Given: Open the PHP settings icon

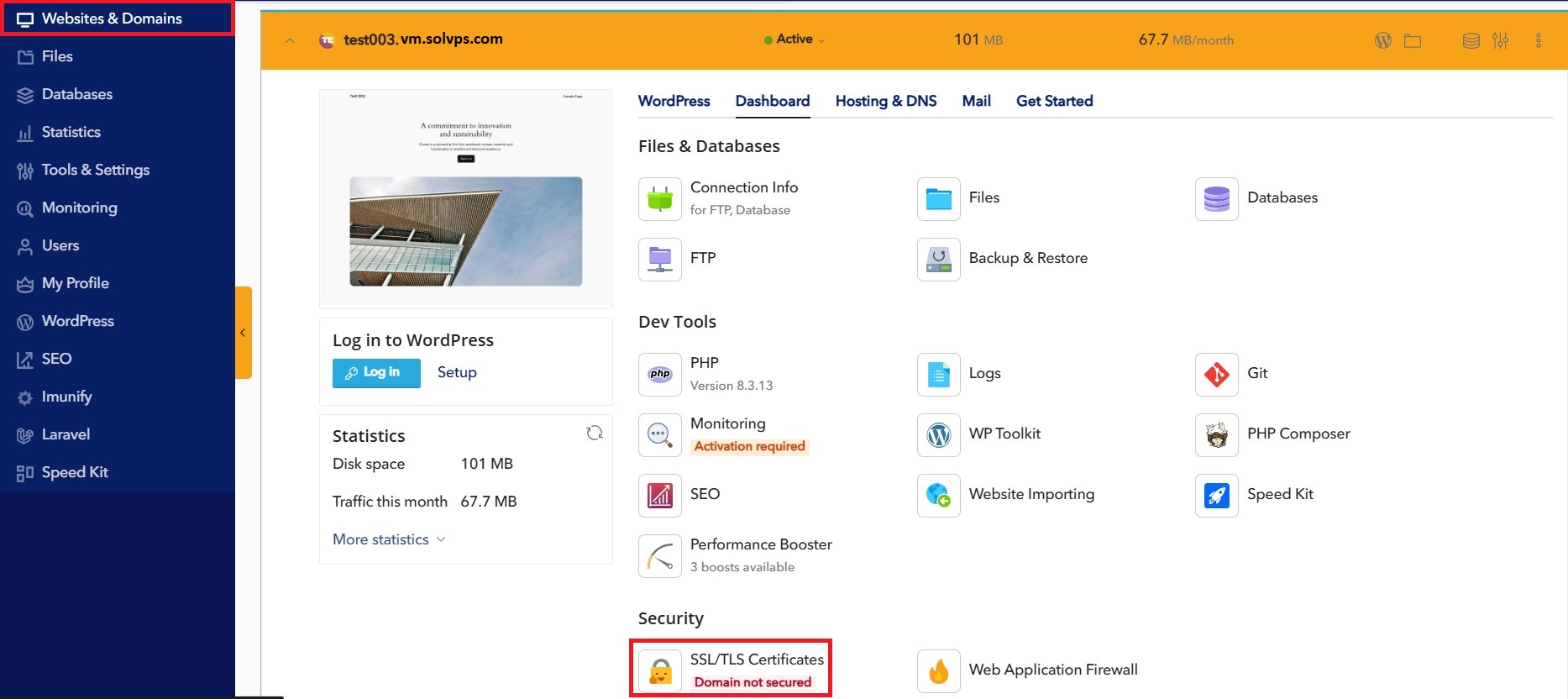Looking at the screenshot, I should (660, 375).
